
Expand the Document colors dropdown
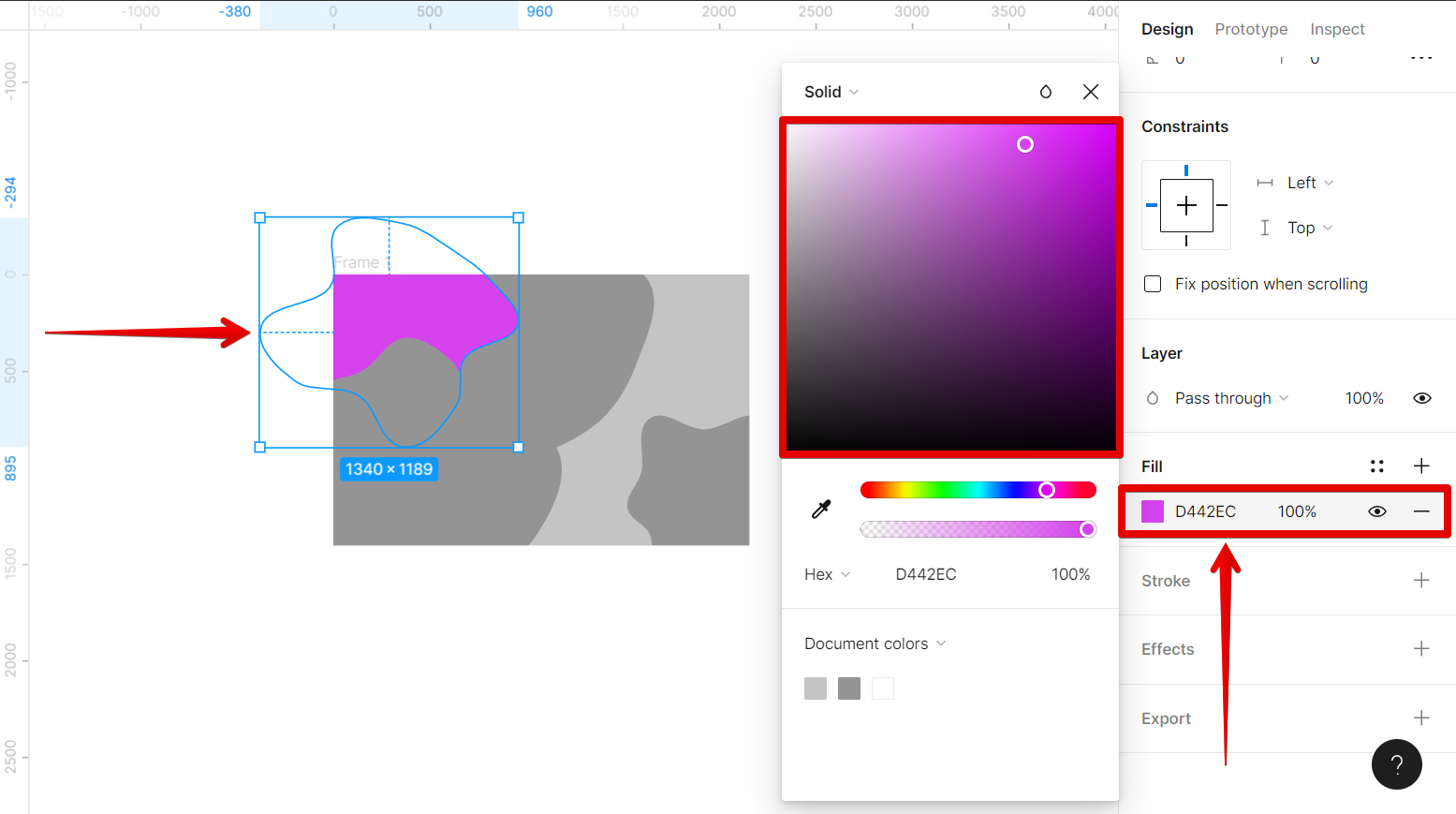pyautogui.click(x=875, y=644)
